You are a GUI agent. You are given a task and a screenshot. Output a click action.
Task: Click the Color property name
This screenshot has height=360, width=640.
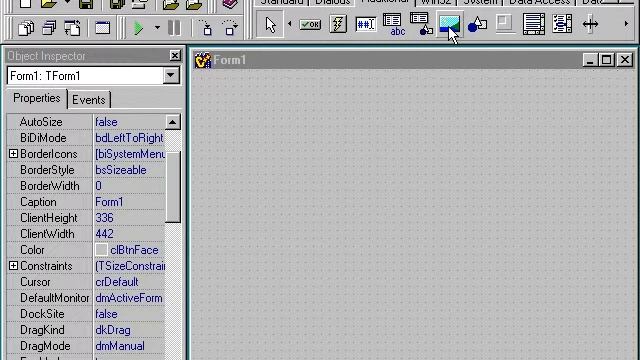point(32,250)
